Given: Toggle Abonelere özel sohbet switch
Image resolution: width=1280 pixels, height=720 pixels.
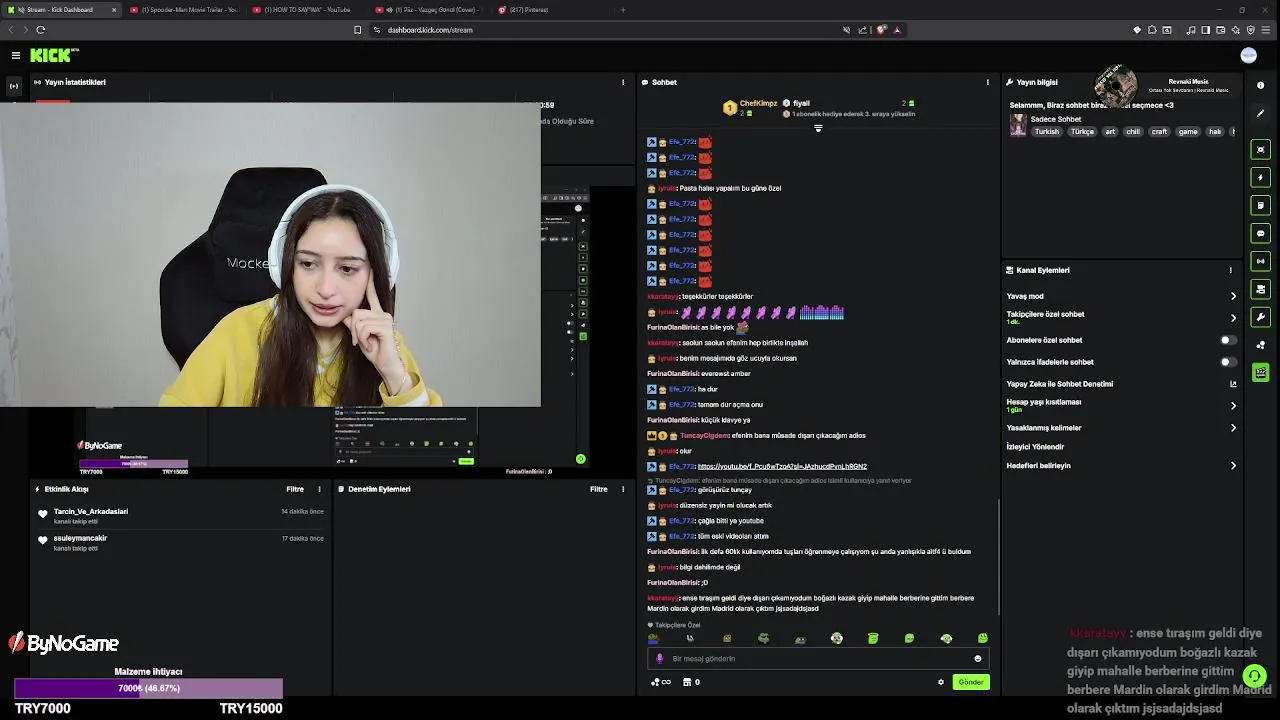Looking at the screenshot, I should click(x=1228, y=340).
